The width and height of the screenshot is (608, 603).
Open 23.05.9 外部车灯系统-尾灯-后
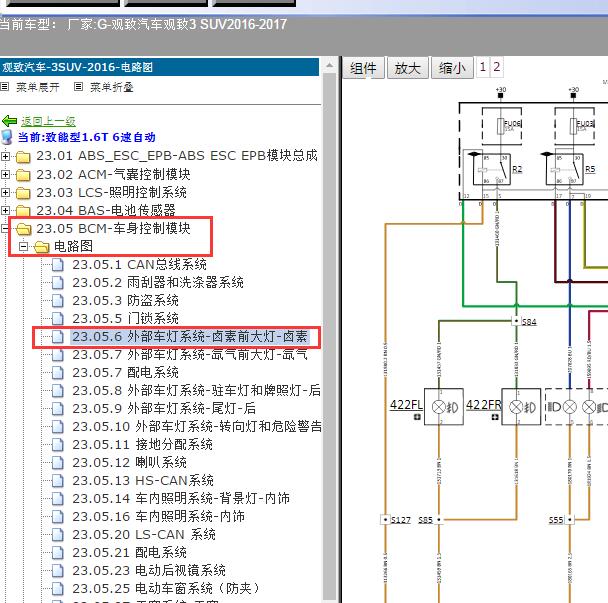point(164,409)
